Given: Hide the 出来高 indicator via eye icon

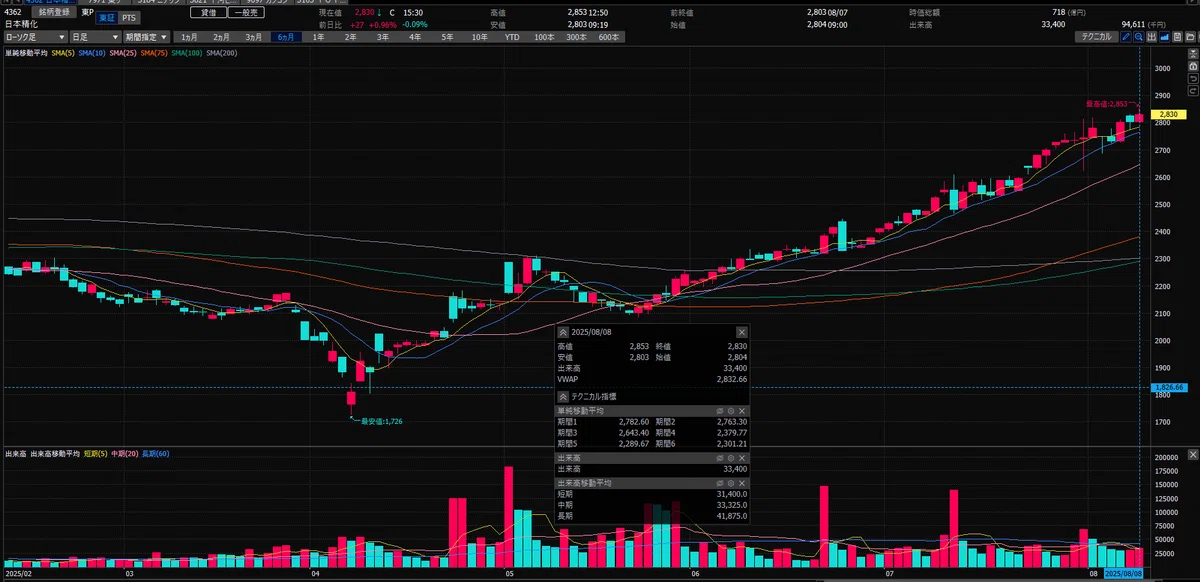Looking at the screenshot, I should point(720,458).
